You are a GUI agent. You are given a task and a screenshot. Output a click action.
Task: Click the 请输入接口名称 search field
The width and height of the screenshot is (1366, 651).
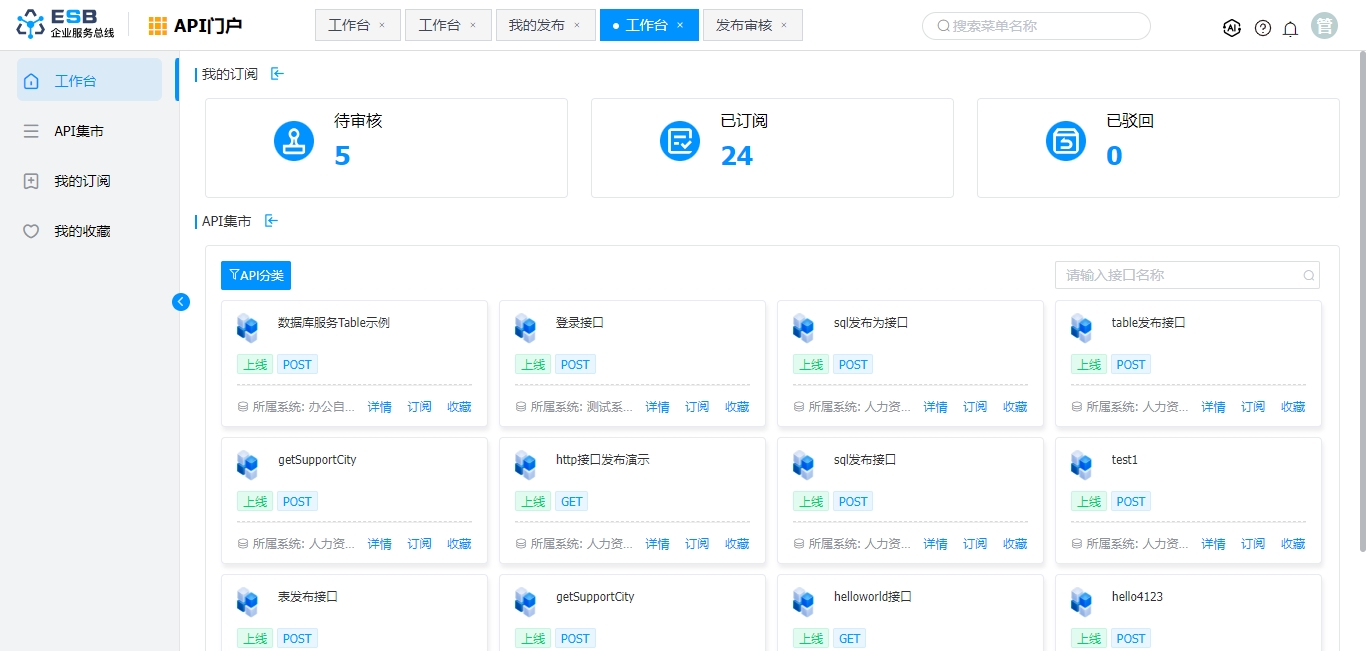coord(1180,275)
